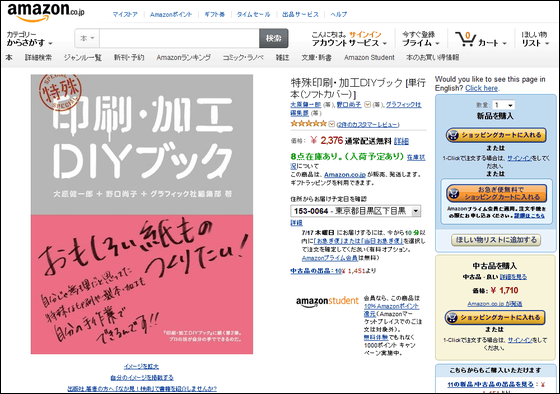This screenshot has width=560, height=394.
Task: Select 本のお買い得情報 in sub-navigation
Action: (x=432, y=57)
